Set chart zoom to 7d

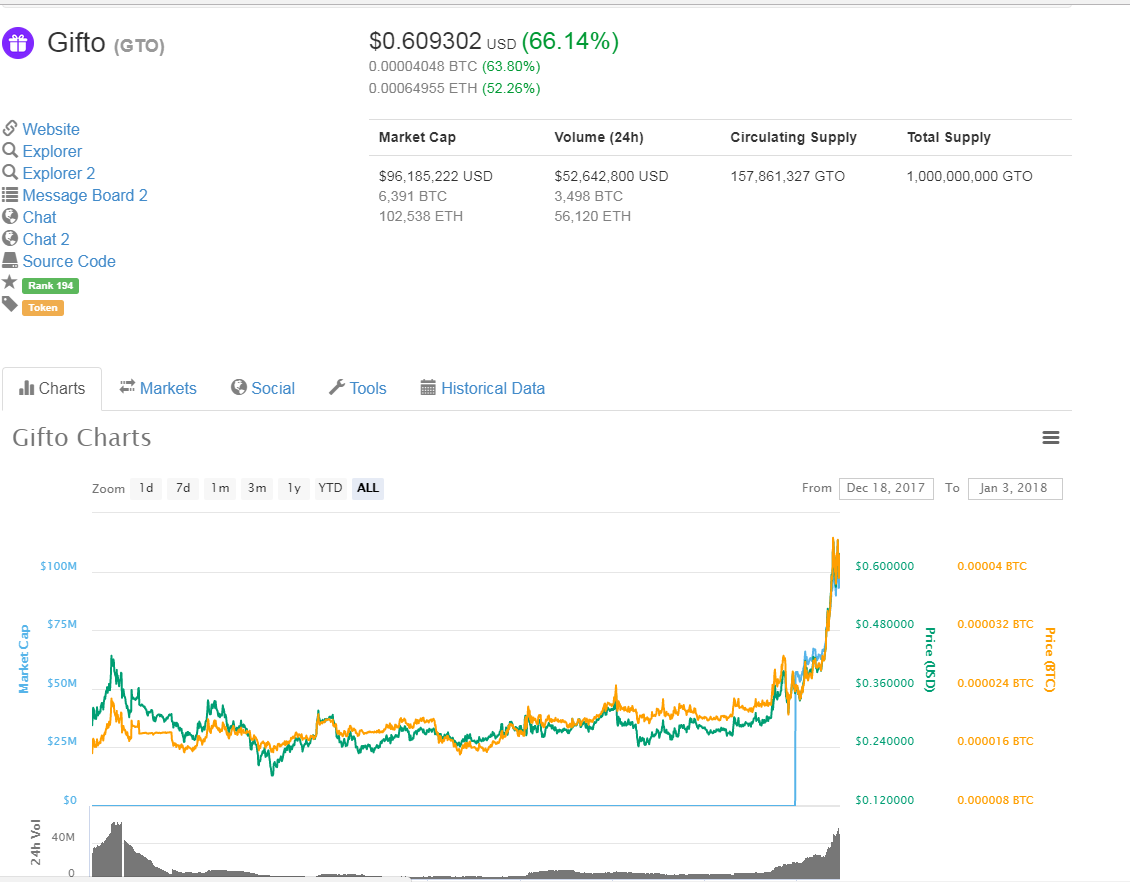pos(183,488)
